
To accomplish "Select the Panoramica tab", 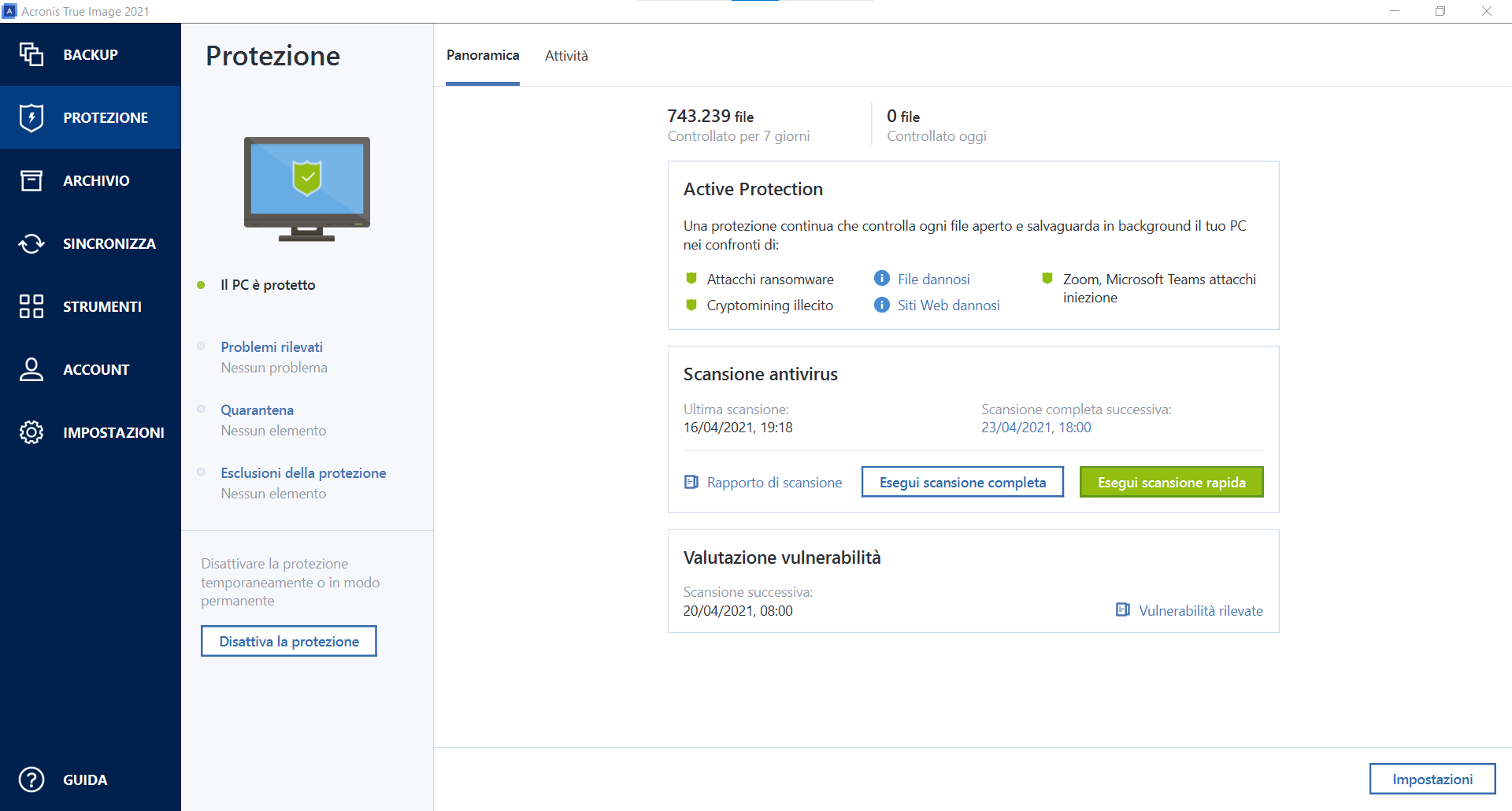I will pyautogui.click(x=483, y=56).
